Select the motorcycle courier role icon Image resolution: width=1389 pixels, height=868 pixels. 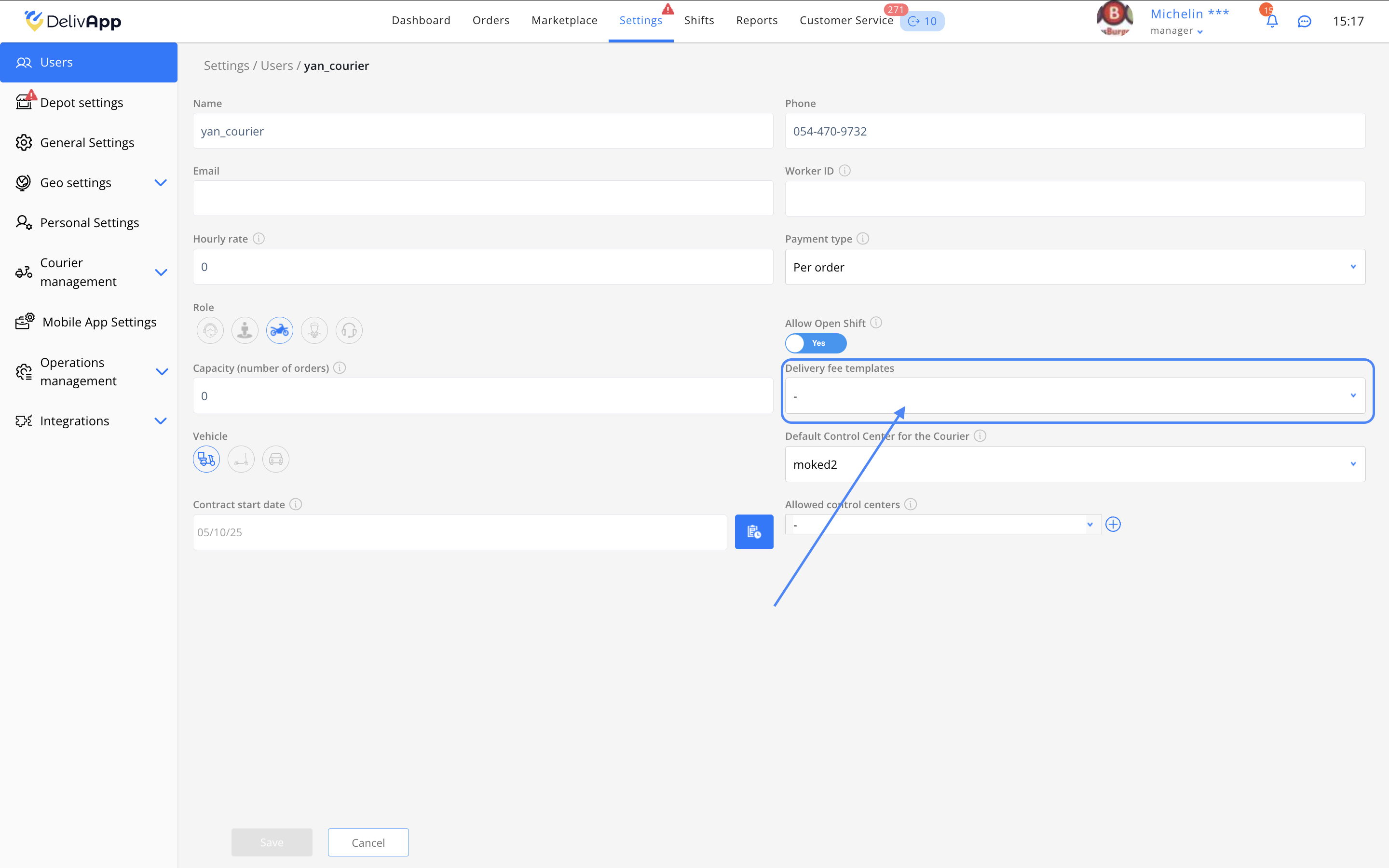click(280, 330)
